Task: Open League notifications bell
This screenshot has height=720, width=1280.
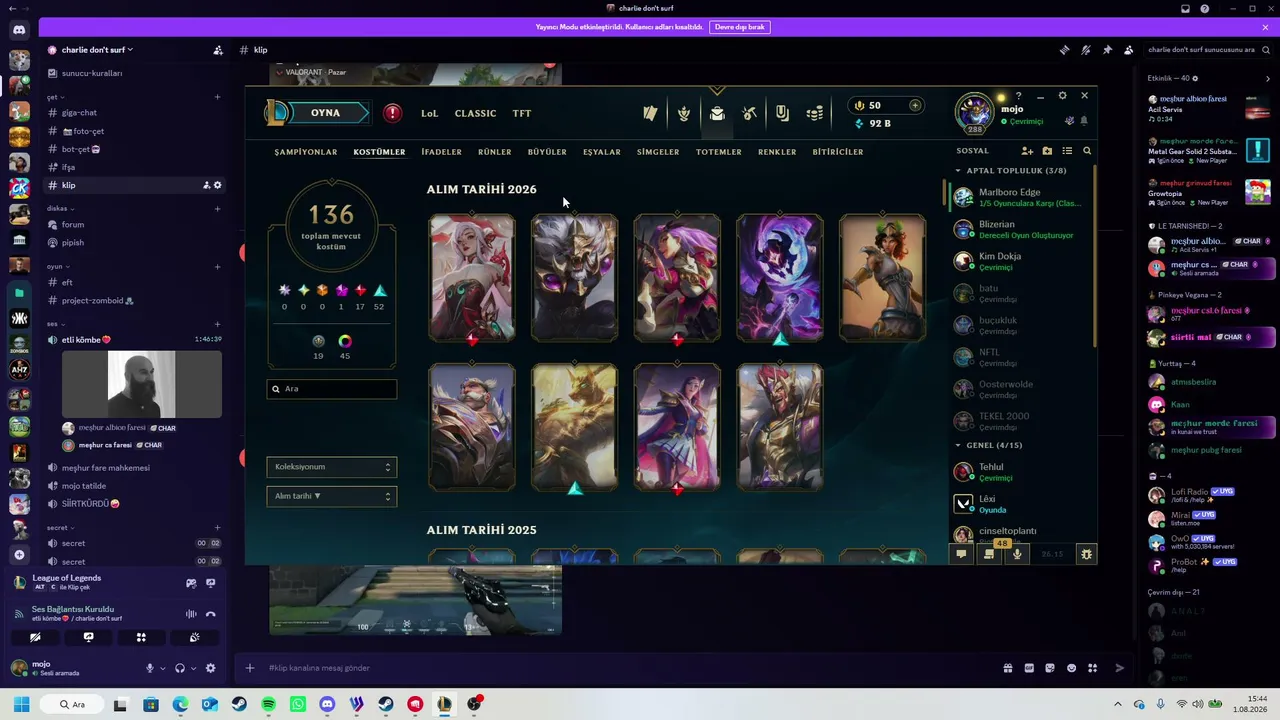Action: [1084, 121]
